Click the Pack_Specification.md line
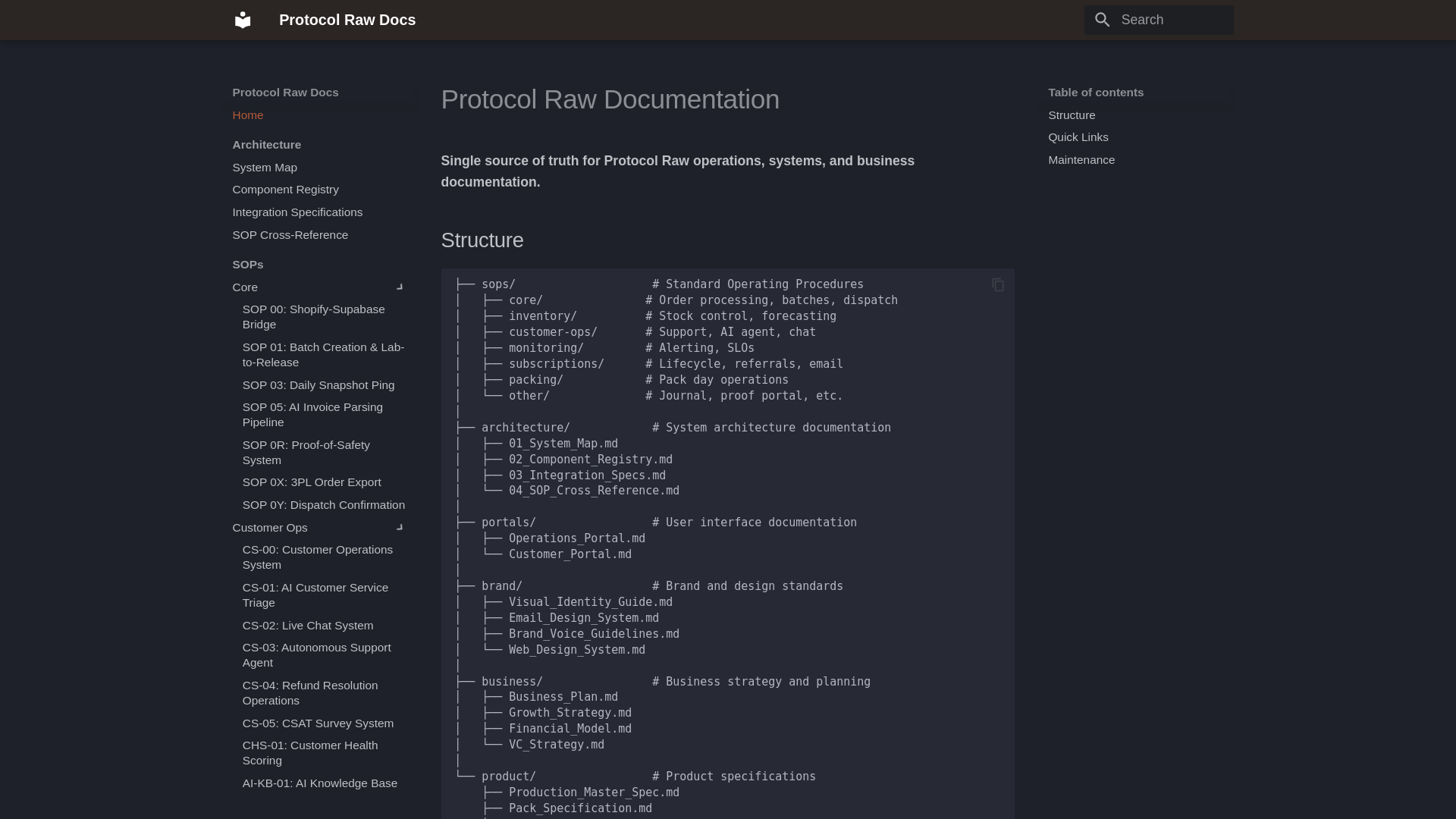Viewport: 1456px width, 819px height. [x=581, y=808]
